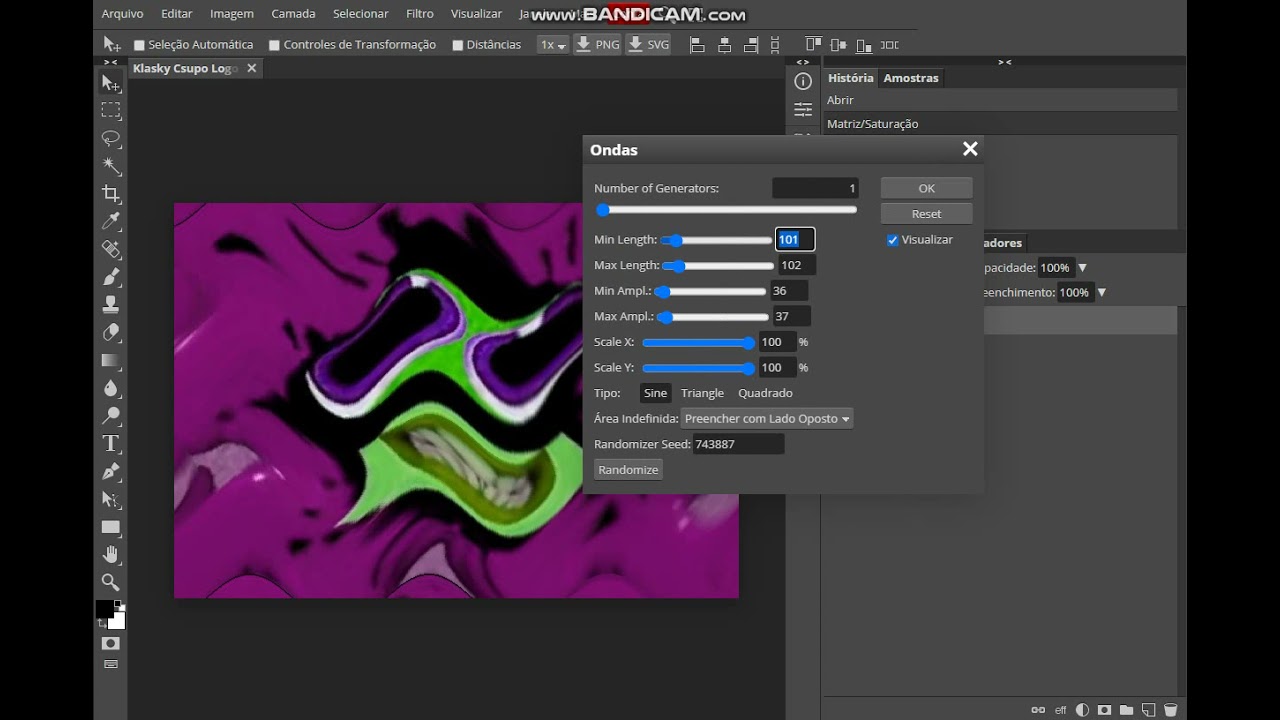Adjust the Scale X slider
This screenshot has width=1280, height=720.
[698, 342]
